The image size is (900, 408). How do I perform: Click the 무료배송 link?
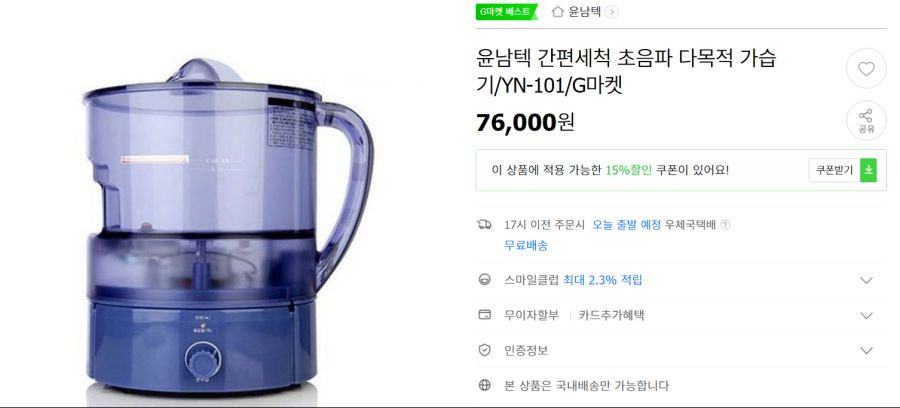(526, 245)
